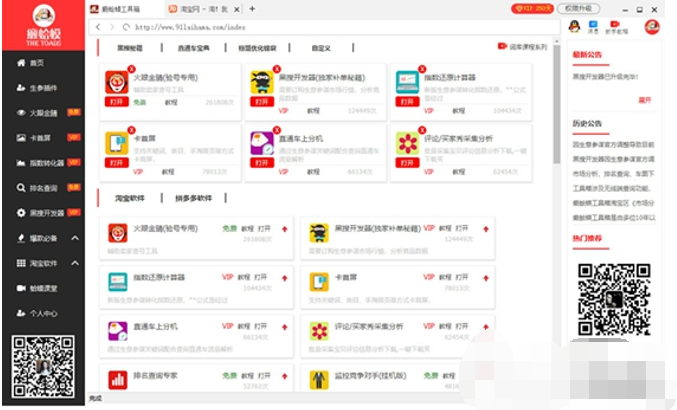The height and width of the screenshot is (410, 677).
Task: Go back with the browser back arrow
Action: click(98, 27)
